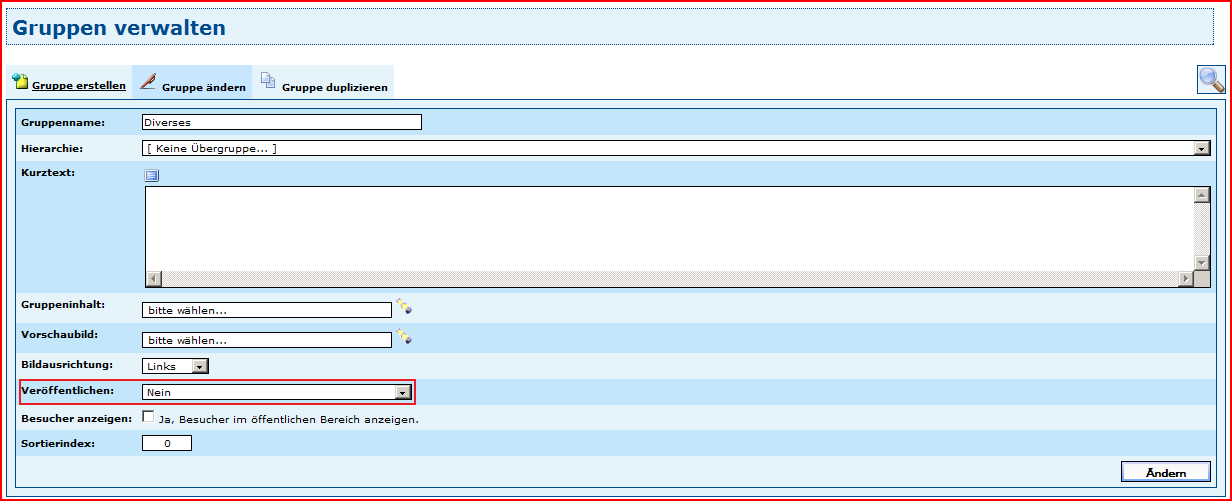This screenshot has height=501, width=1232.
Task: Open the Gruppeninhalt picker icon
Action: click(404, 306)
